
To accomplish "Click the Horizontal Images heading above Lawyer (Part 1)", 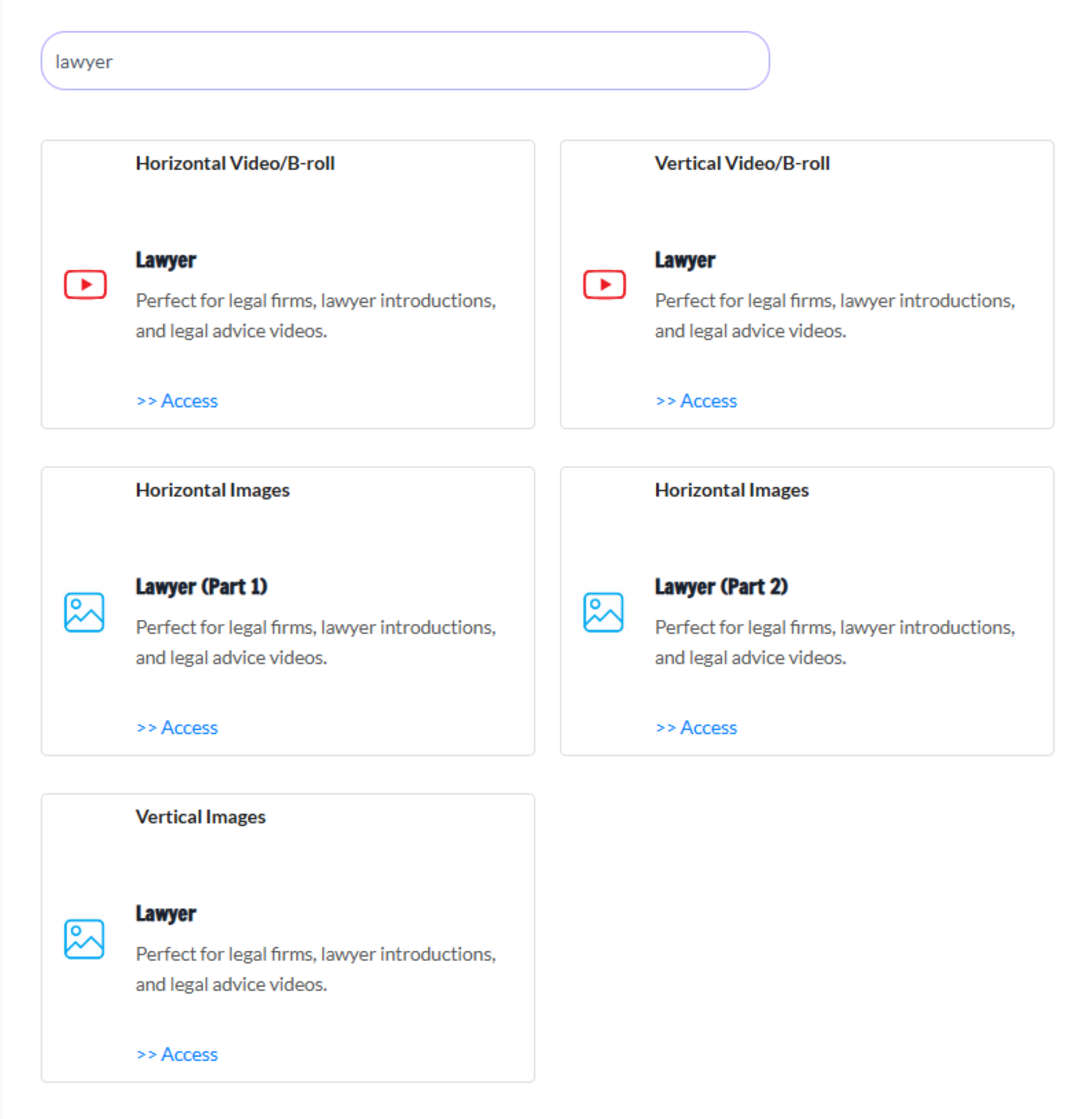I will [213, 490].
